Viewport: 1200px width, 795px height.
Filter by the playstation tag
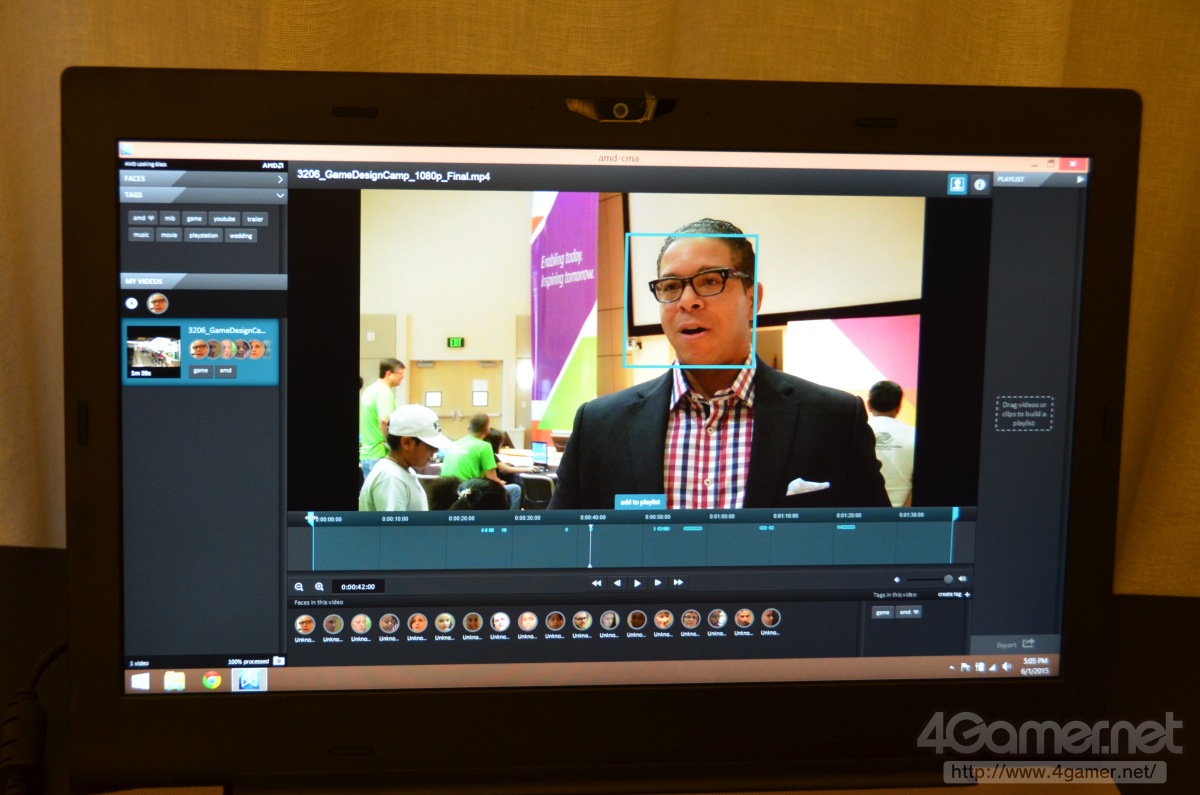point(203,236)
